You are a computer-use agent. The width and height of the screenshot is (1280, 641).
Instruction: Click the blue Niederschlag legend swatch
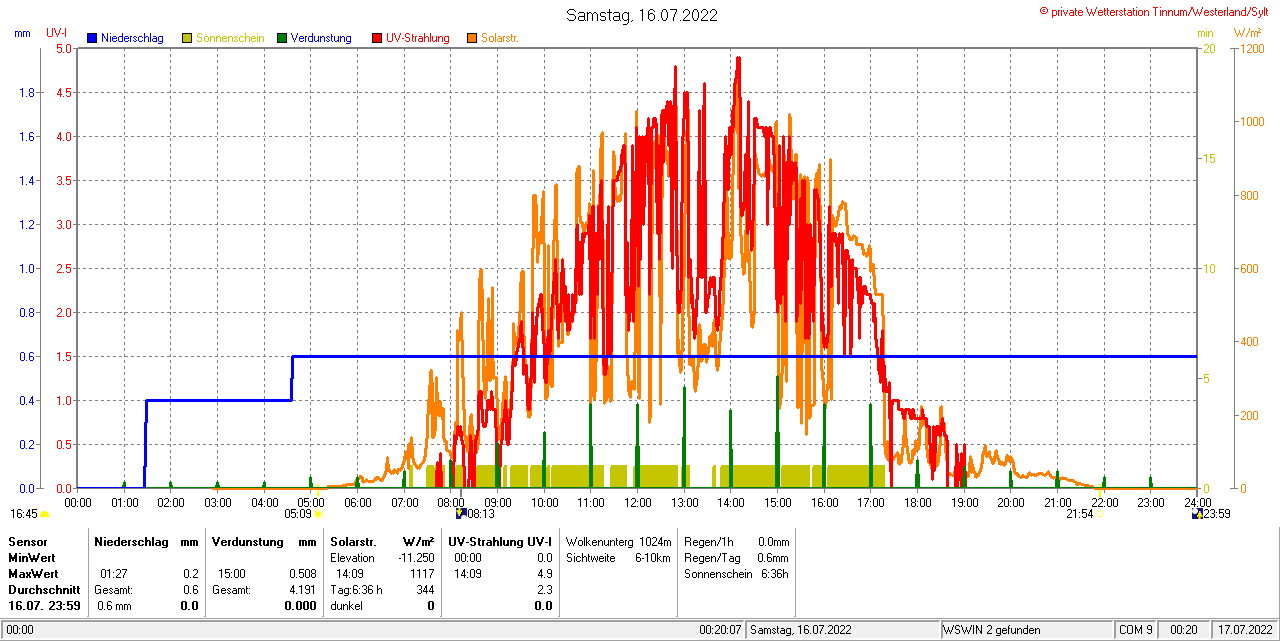coord(92,38)
